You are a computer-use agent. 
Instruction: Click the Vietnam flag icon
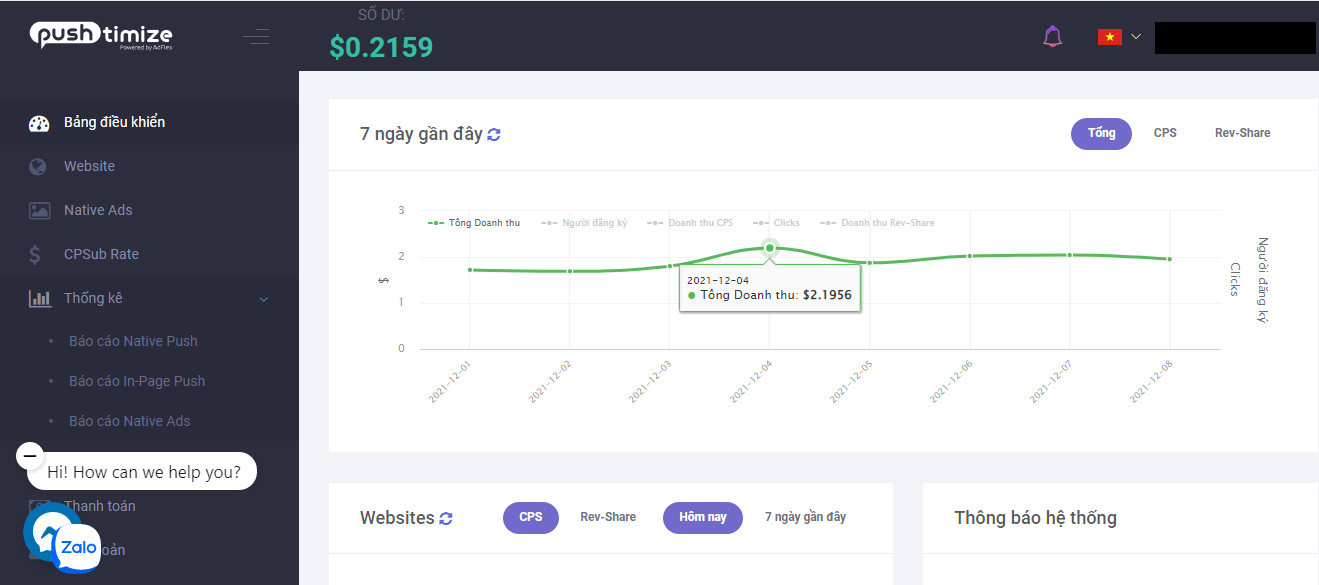point(1109,37)
